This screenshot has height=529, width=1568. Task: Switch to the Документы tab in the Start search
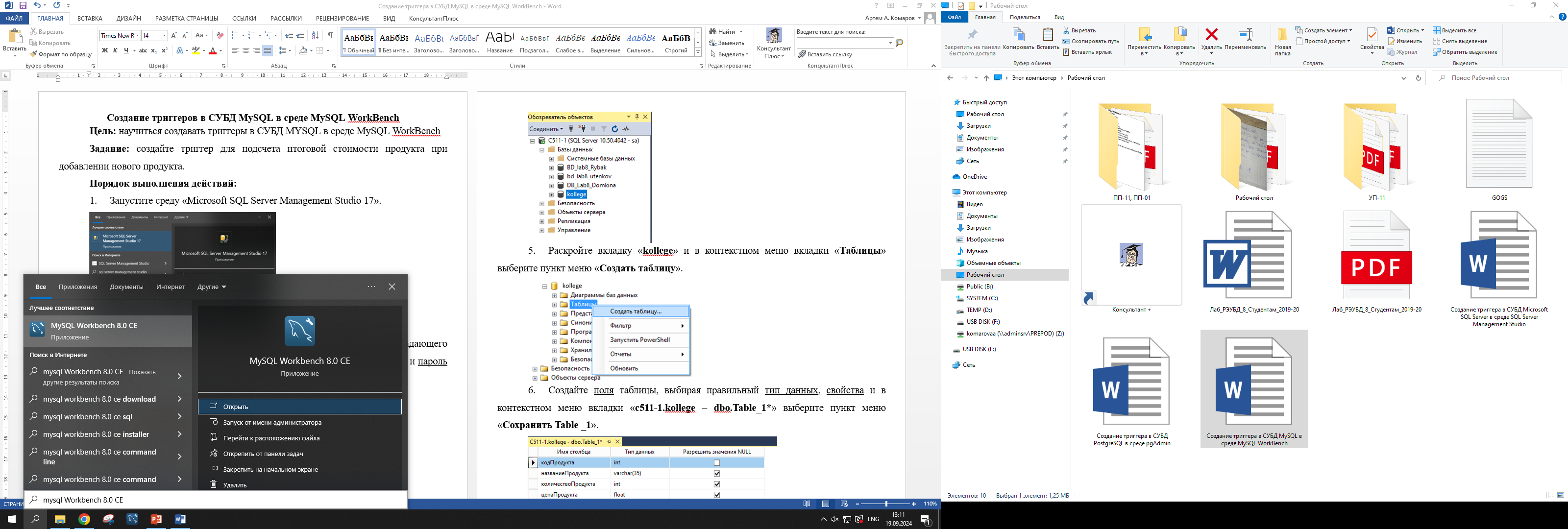tap(126, 287)
